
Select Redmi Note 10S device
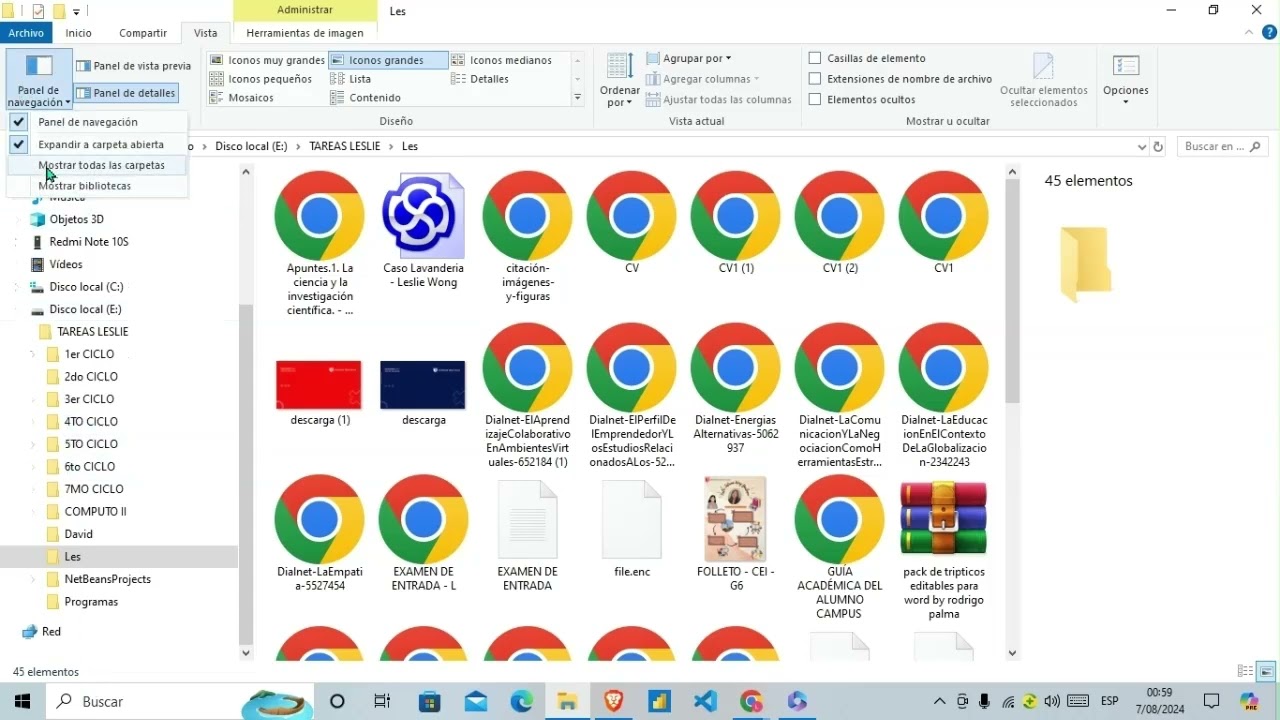(88, 242)
